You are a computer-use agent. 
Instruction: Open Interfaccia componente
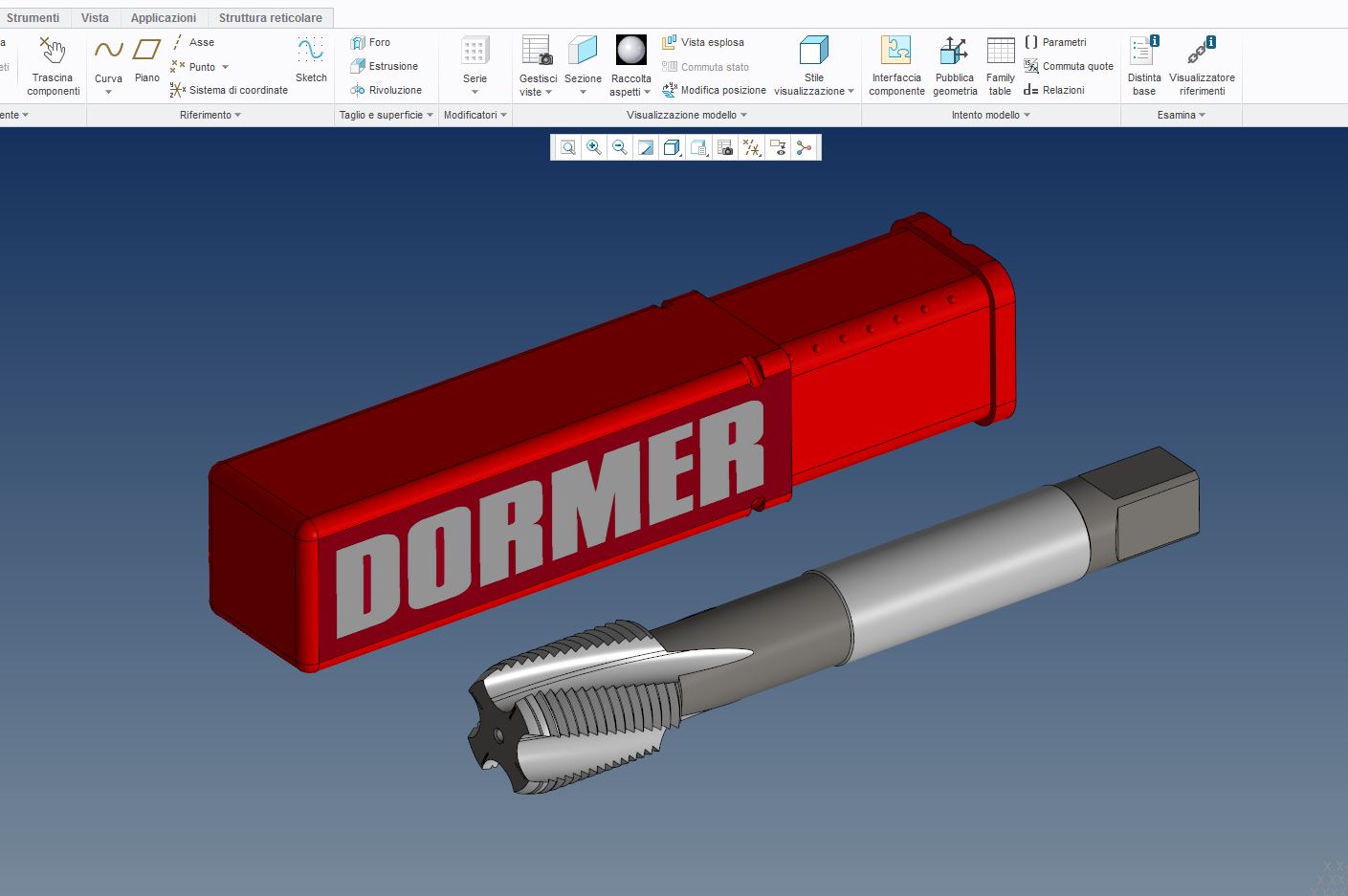(x=896, y=65)
